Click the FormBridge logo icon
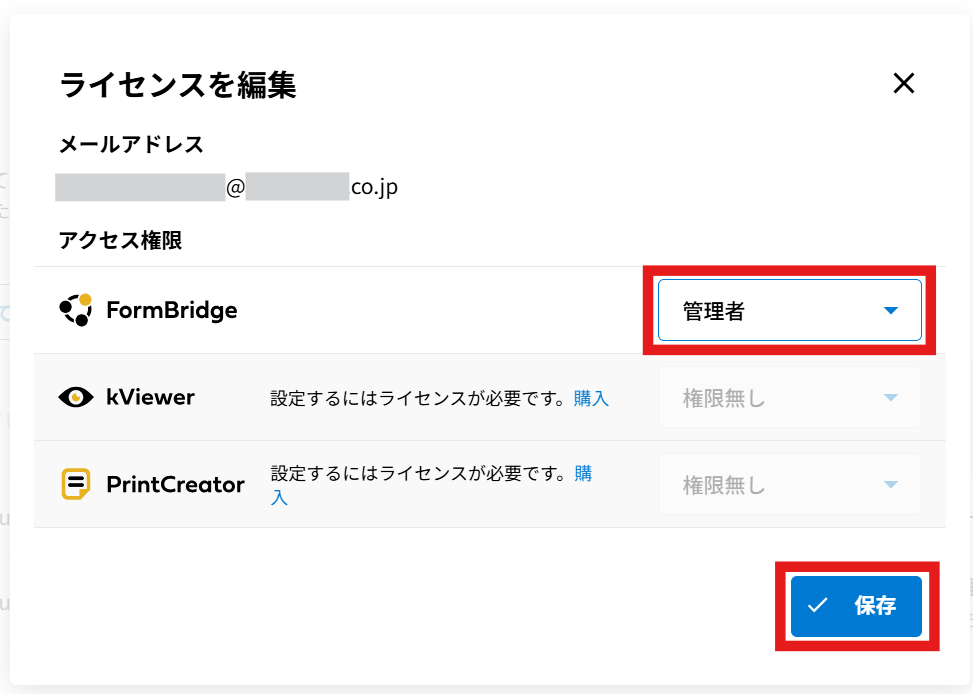This screenshot has height=694, width=973. point(75,310)
